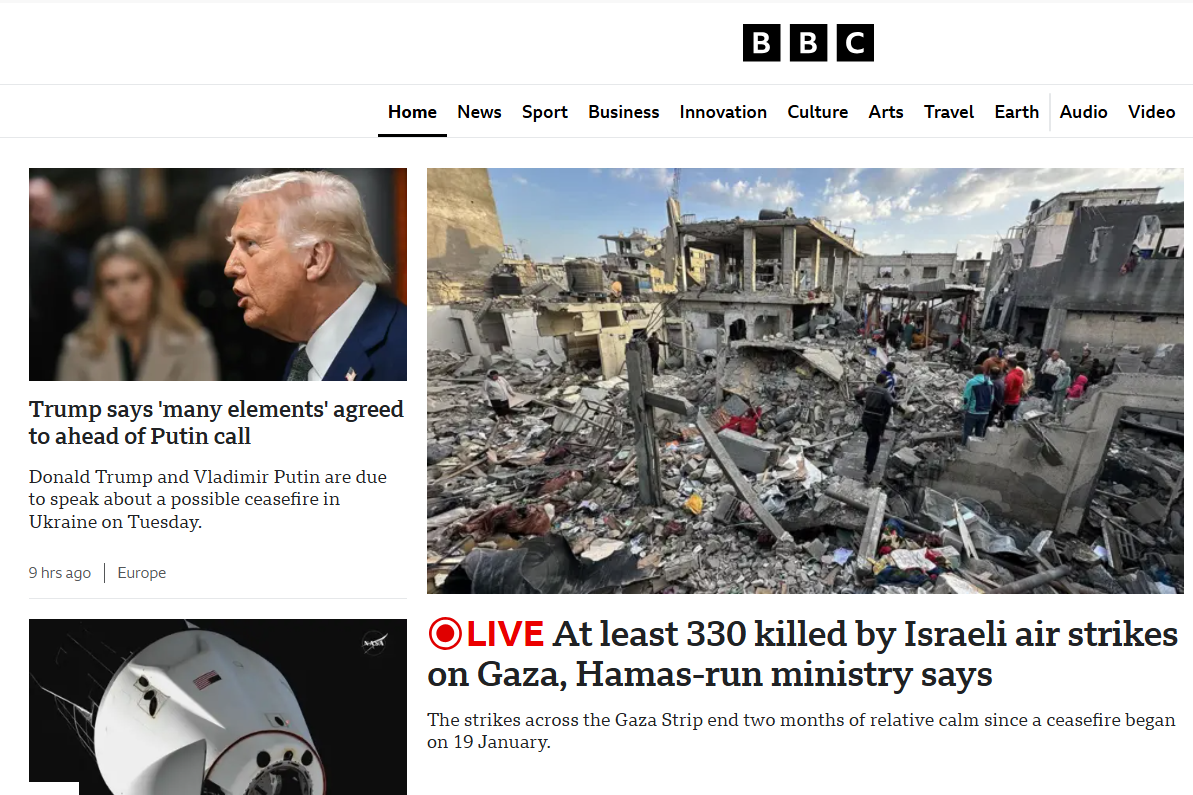Click the Trump article photo thumbnail
This screenshot has width=1193, height=795.
218,275
